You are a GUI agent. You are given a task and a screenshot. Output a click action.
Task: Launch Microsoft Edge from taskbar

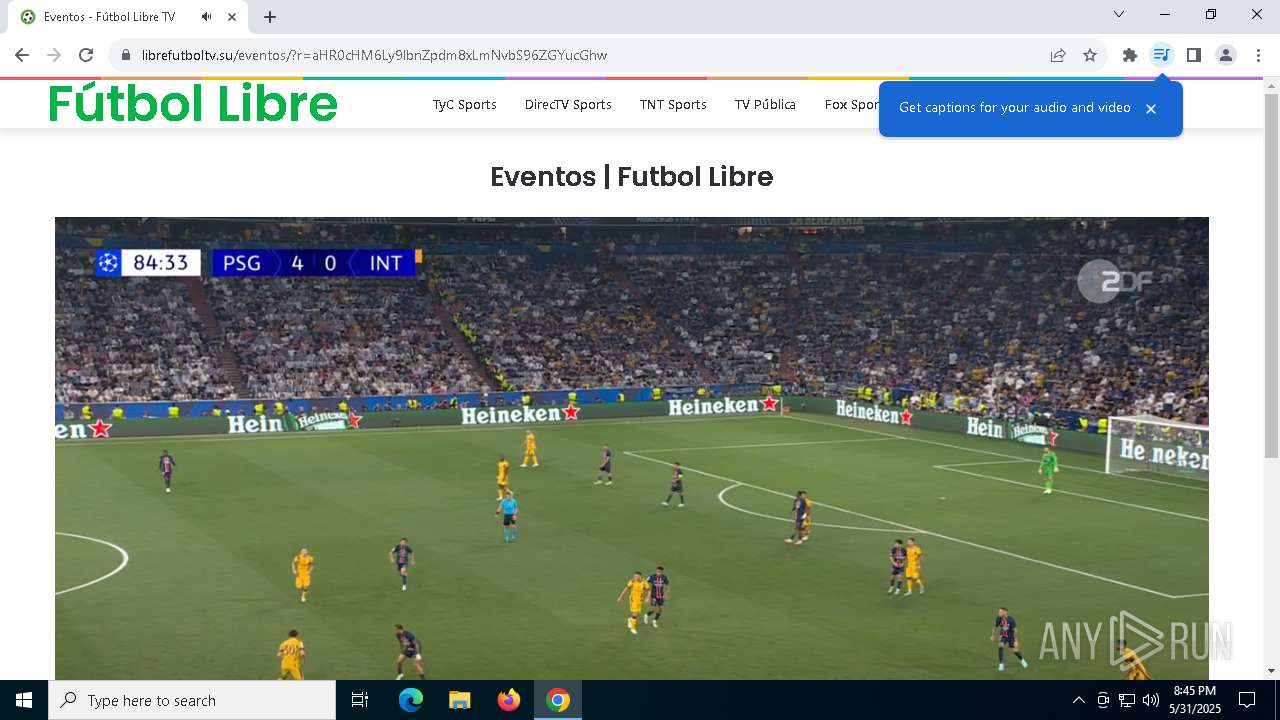[x=411, y=700]
